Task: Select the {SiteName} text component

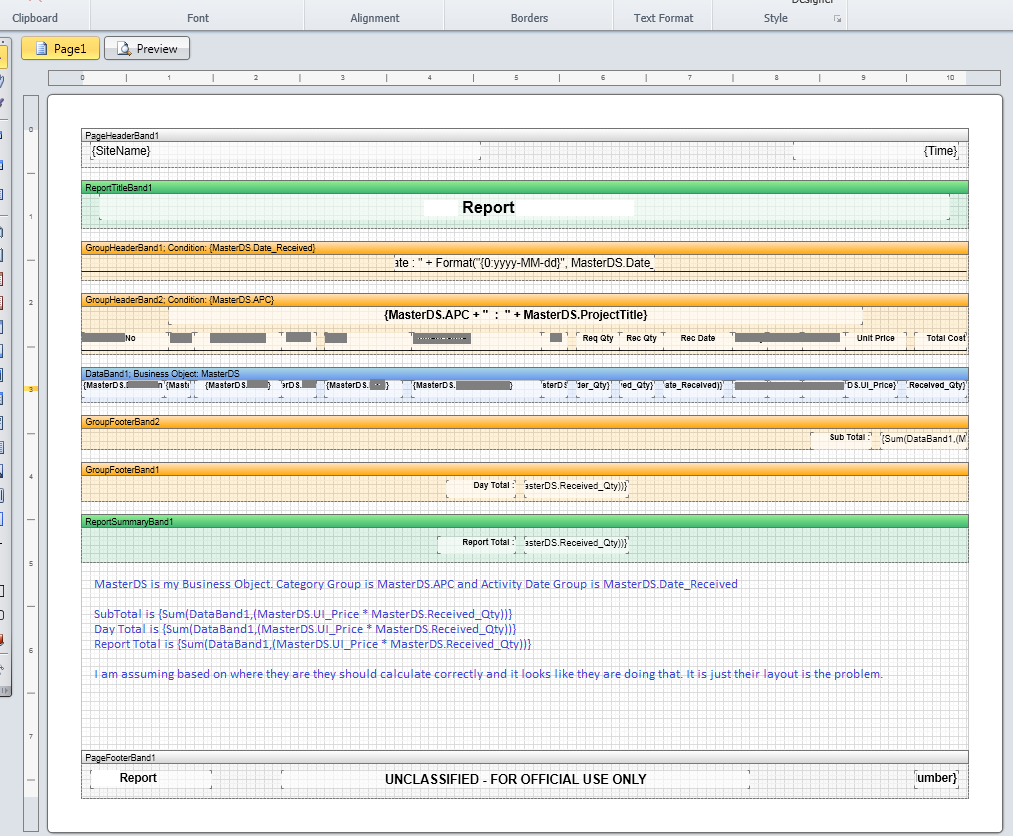Action: [x=121, y=151]
